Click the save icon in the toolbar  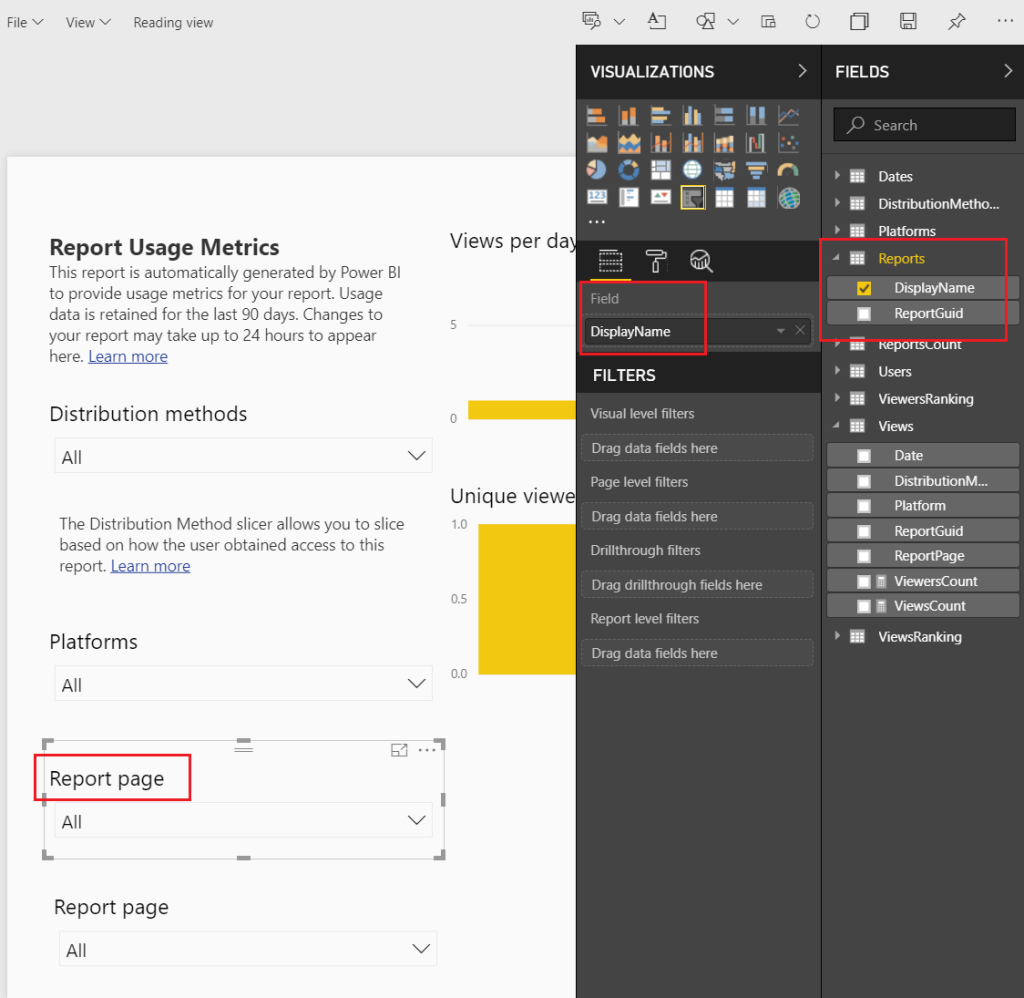click(908, 21)
